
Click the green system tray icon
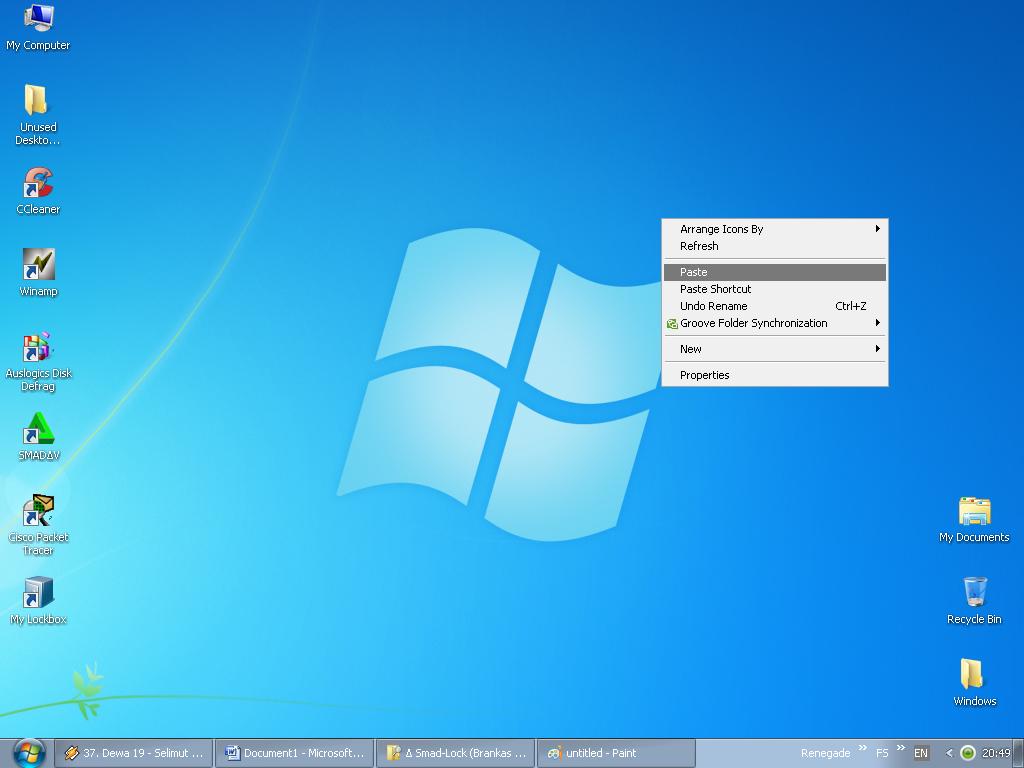[x=968, y=753]
